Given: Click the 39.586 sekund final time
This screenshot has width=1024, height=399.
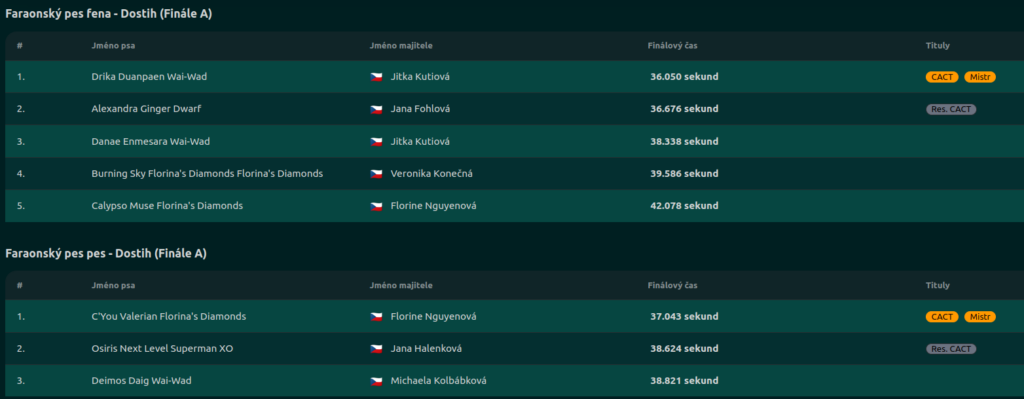Looking at the screenshot, I should coord(684,174).
